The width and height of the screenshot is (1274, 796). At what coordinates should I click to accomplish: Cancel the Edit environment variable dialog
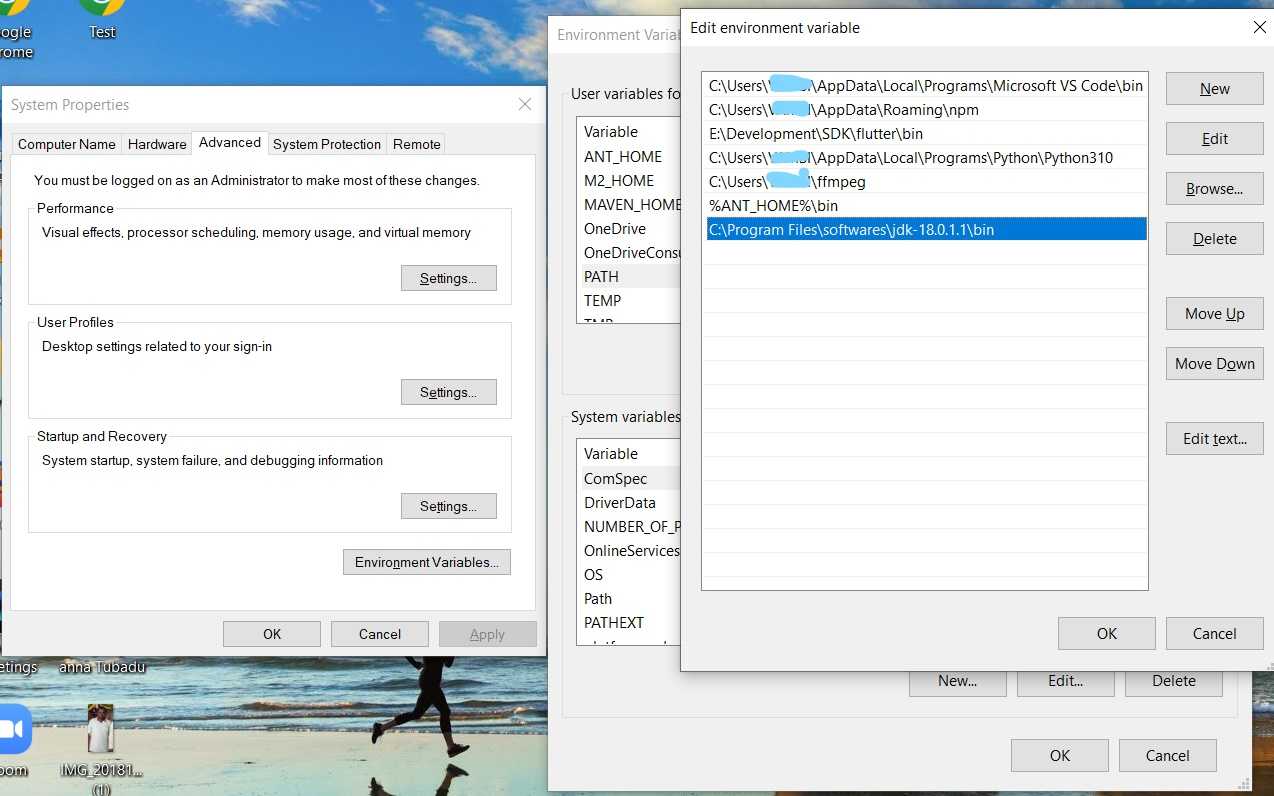[1215, 633]
